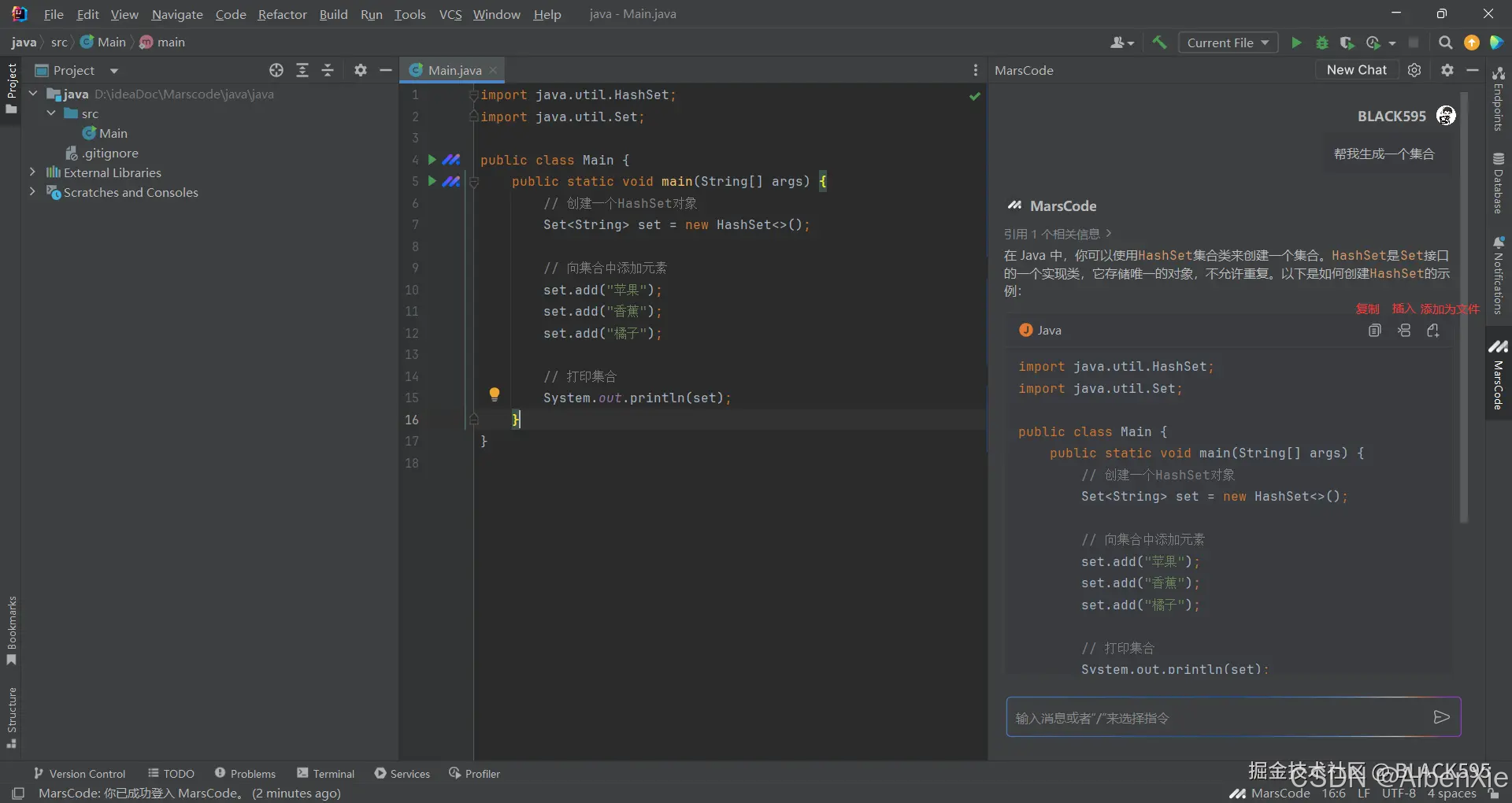Collapse the src folder
This screenshot has width=1512, height=803.
(51, 113)
